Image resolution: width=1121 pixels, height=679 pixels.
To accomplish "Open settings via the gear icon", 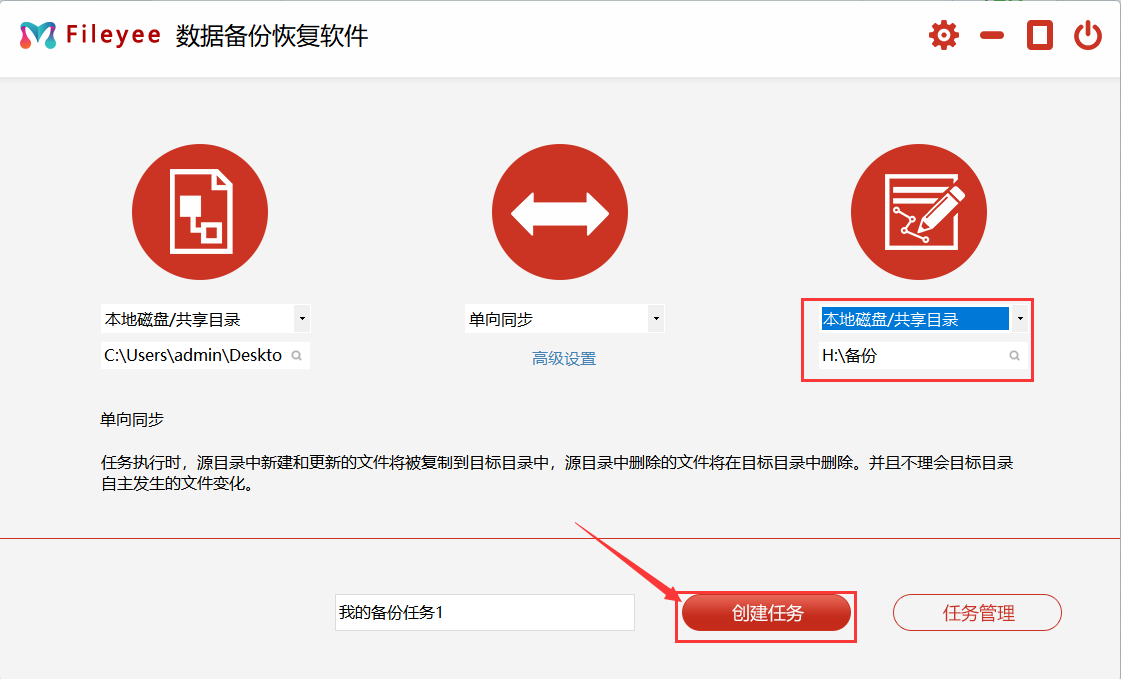I will pos(943,37).
